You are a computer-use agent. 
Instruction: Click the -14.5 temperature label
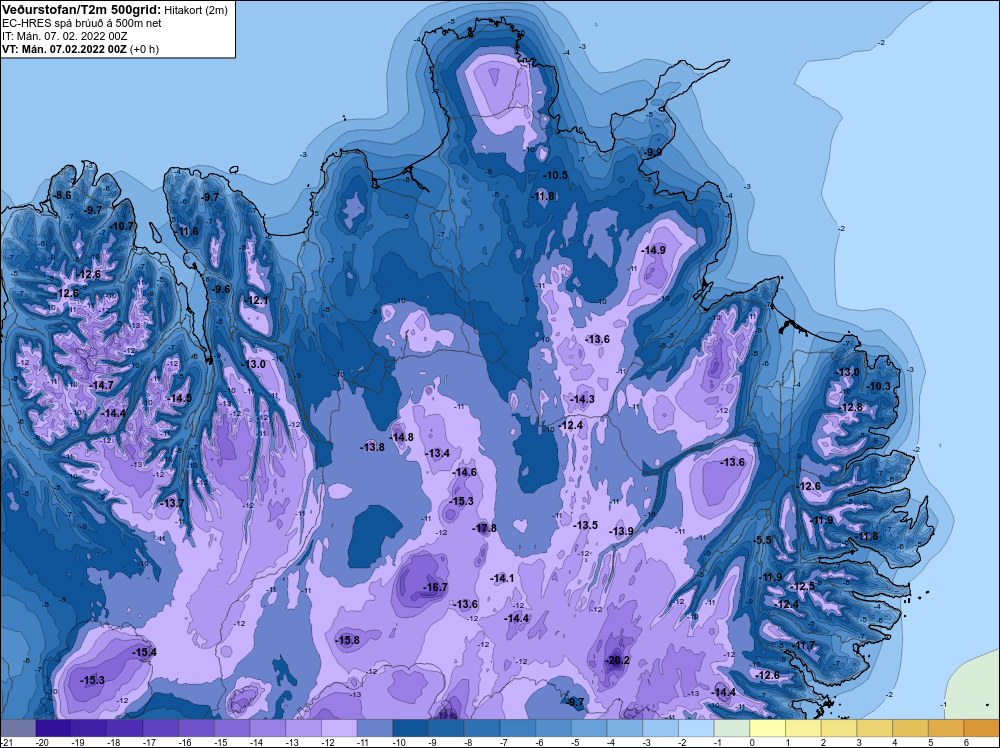point(179,398)
